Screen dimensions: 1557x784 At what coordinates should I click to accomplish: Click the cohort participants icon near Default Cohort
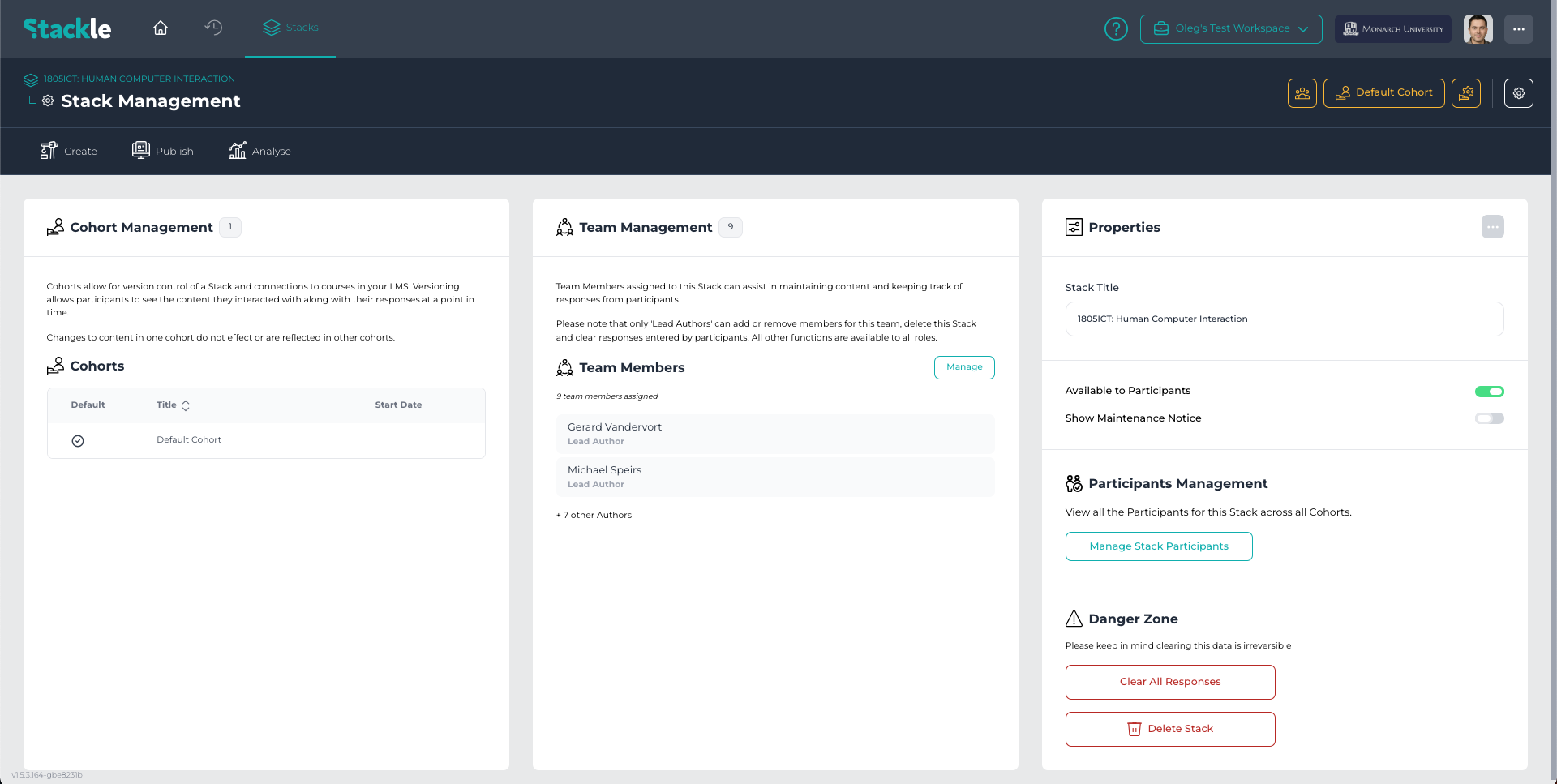click(1302, 93)
